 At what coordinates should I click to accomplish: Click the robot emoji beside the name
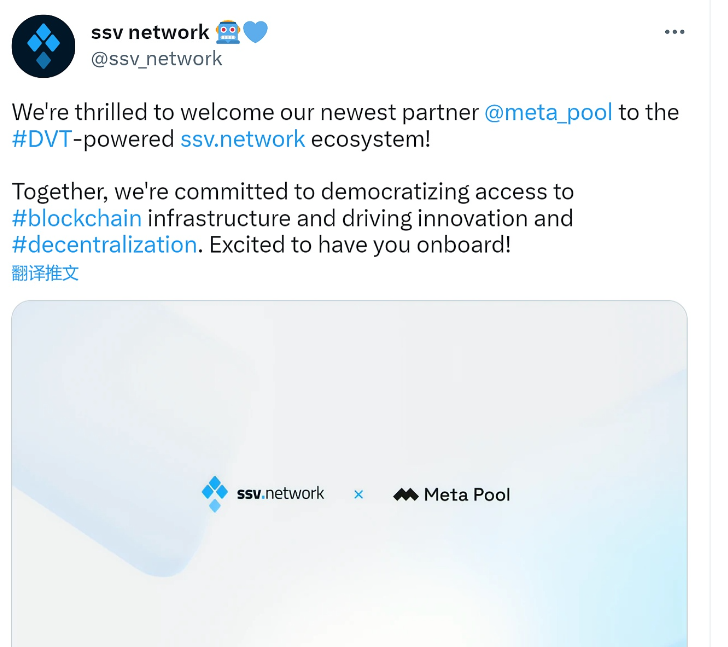pyautogui.click(x=228, y=32)
